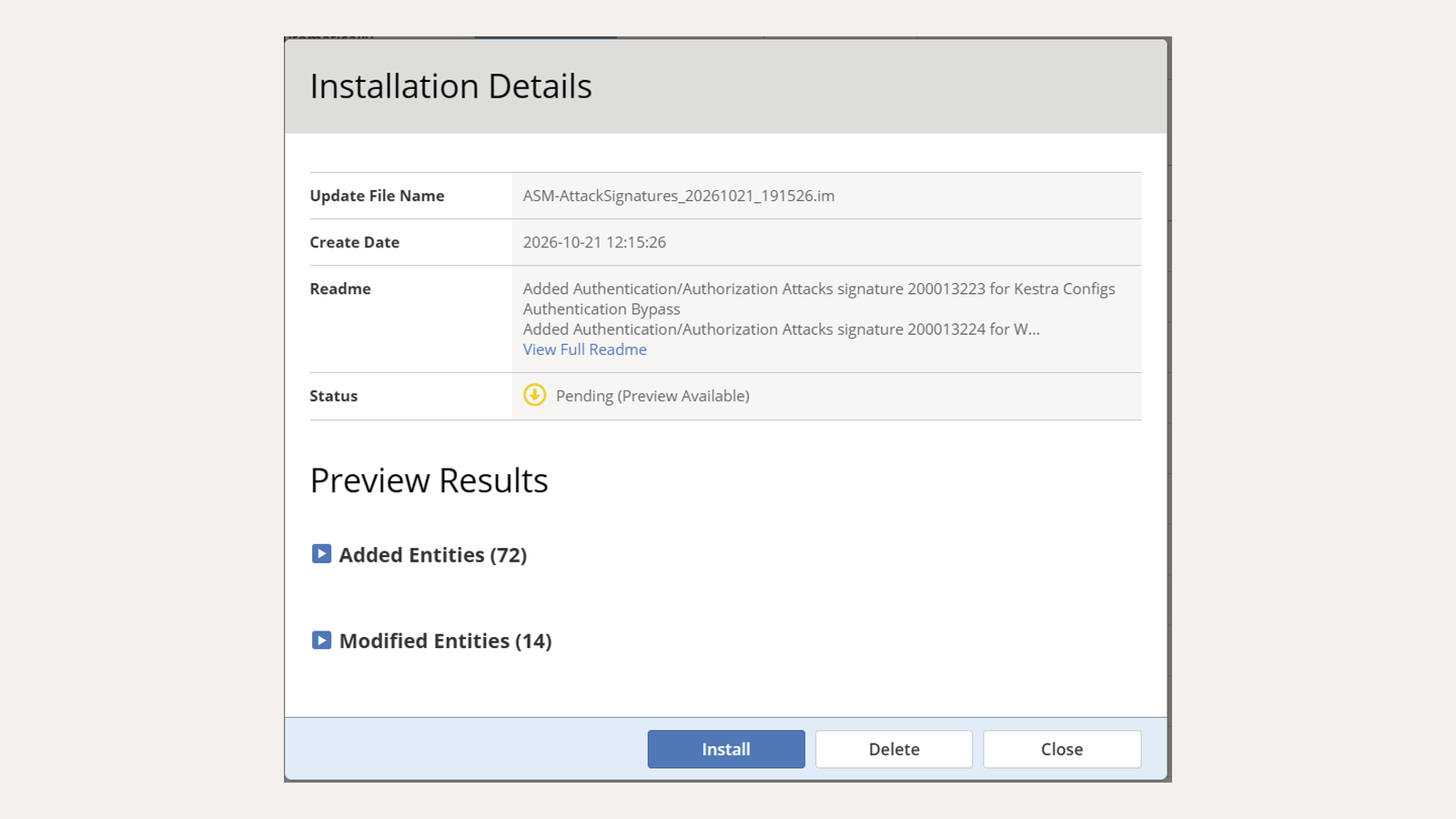Select the create date 2026-10-21 12:15:26
Screen dimensions: 1456x819
pyautogui.click(x=594, y=242)
